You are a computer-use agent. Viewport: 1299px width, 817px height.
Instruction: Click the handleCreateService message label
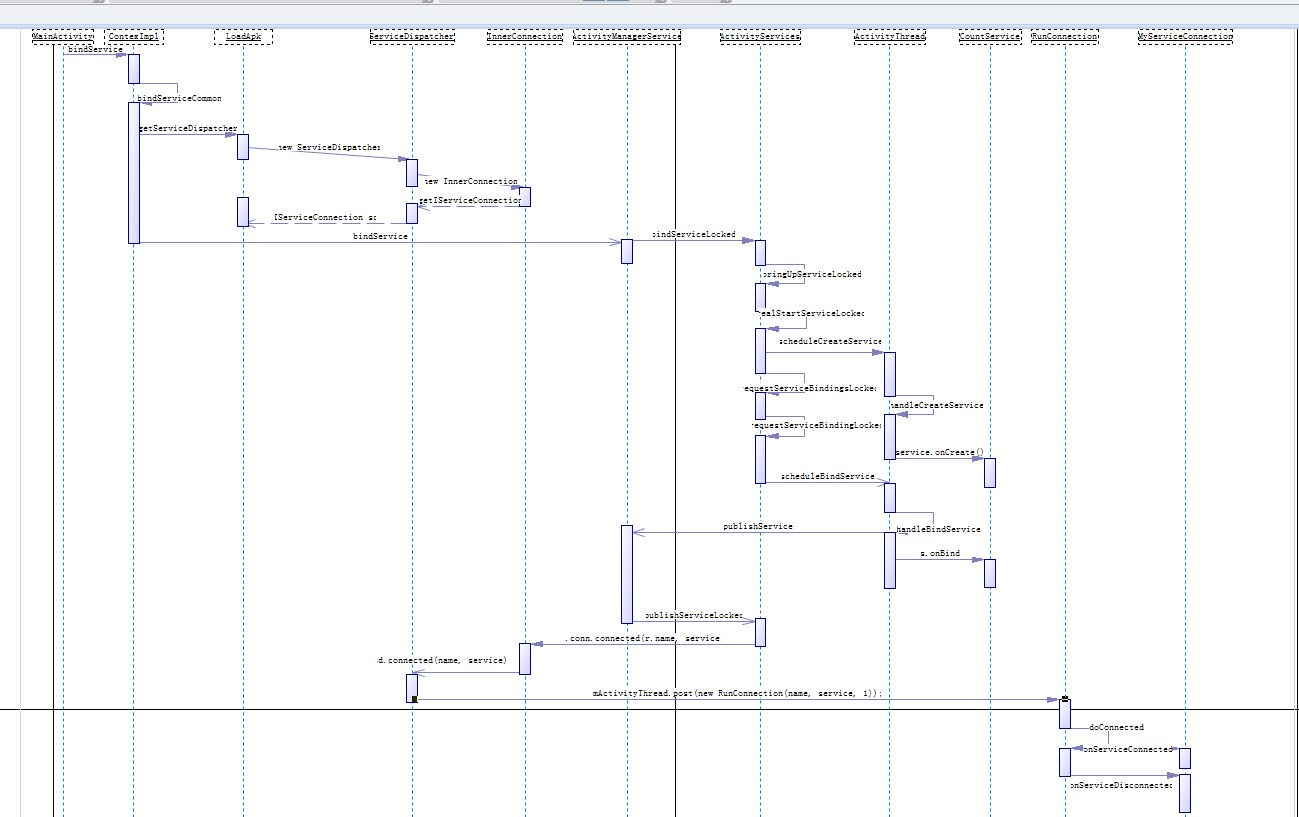coord(937,405)
